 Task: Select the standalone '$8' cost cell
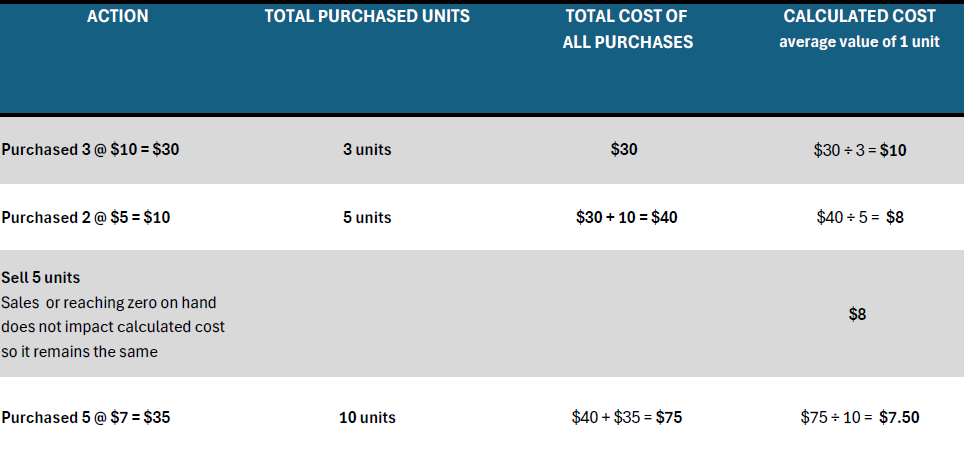[x=858, y=314]
